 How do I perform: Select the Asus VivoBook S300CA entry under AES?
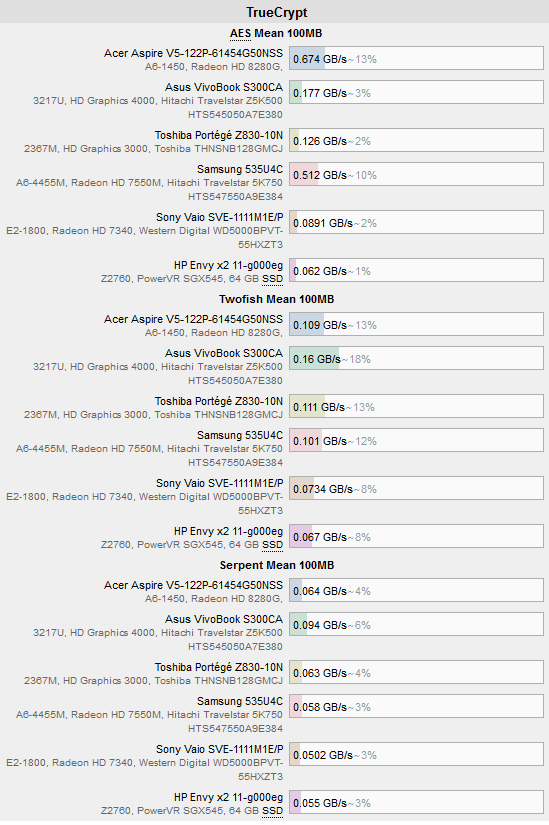(224, 87)
